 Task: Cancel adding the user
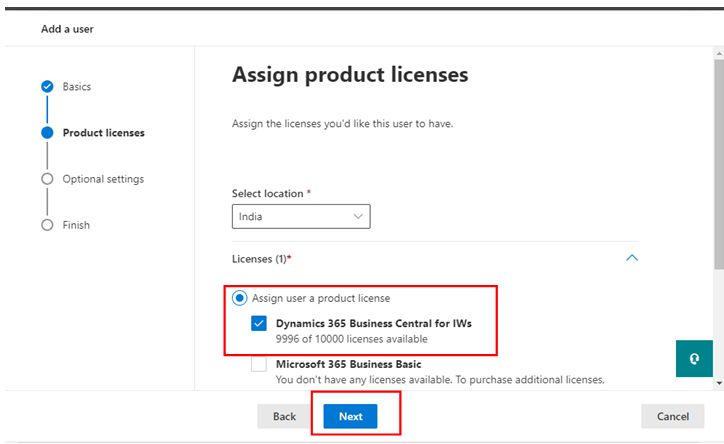673,416
